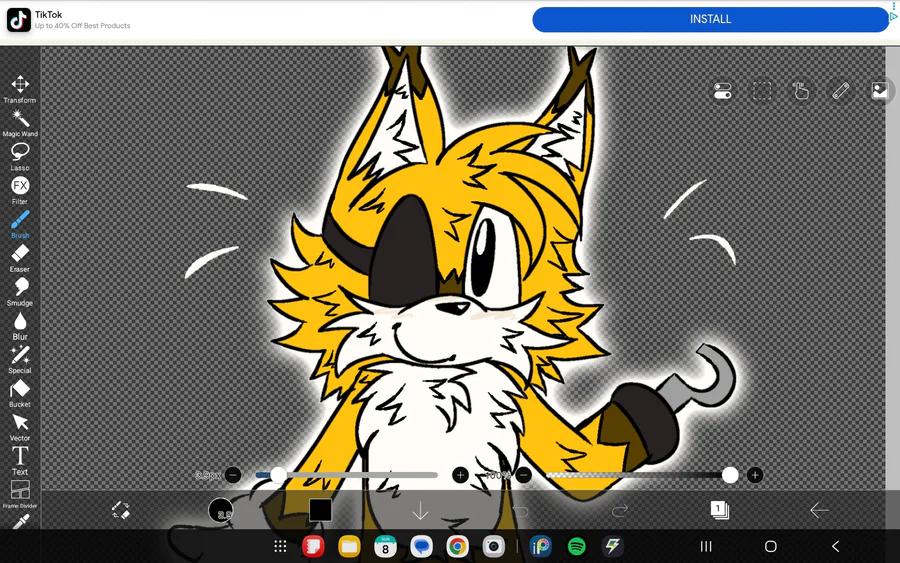This screenshot has height=563, width=900.
Task: Open the Calendar app in the taskbar
Action: (x=385, y=546)
